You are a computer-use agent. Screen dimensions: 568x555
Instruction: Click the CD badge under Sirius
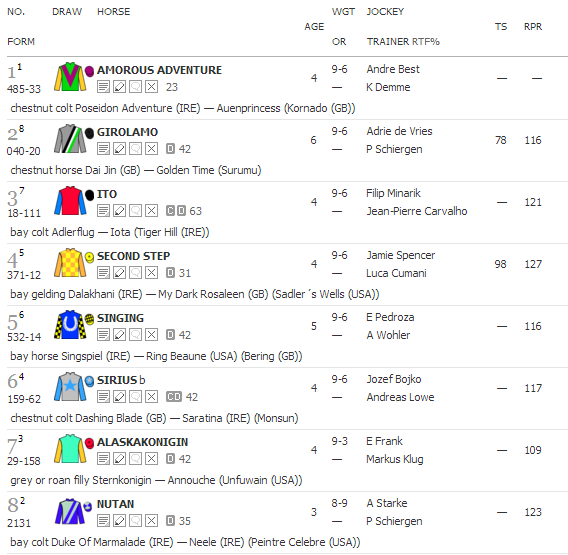[x=174, y=397]
